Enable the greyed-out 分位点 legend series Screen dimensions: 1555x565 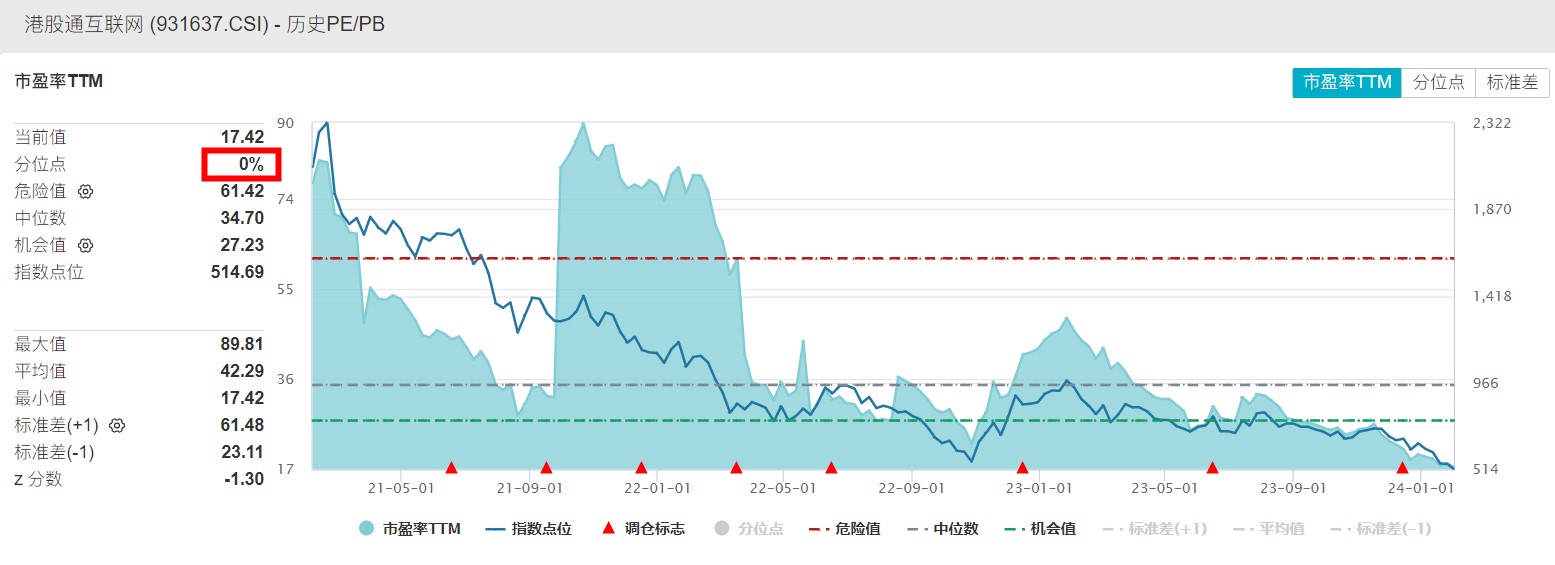[x=749, y=529]
